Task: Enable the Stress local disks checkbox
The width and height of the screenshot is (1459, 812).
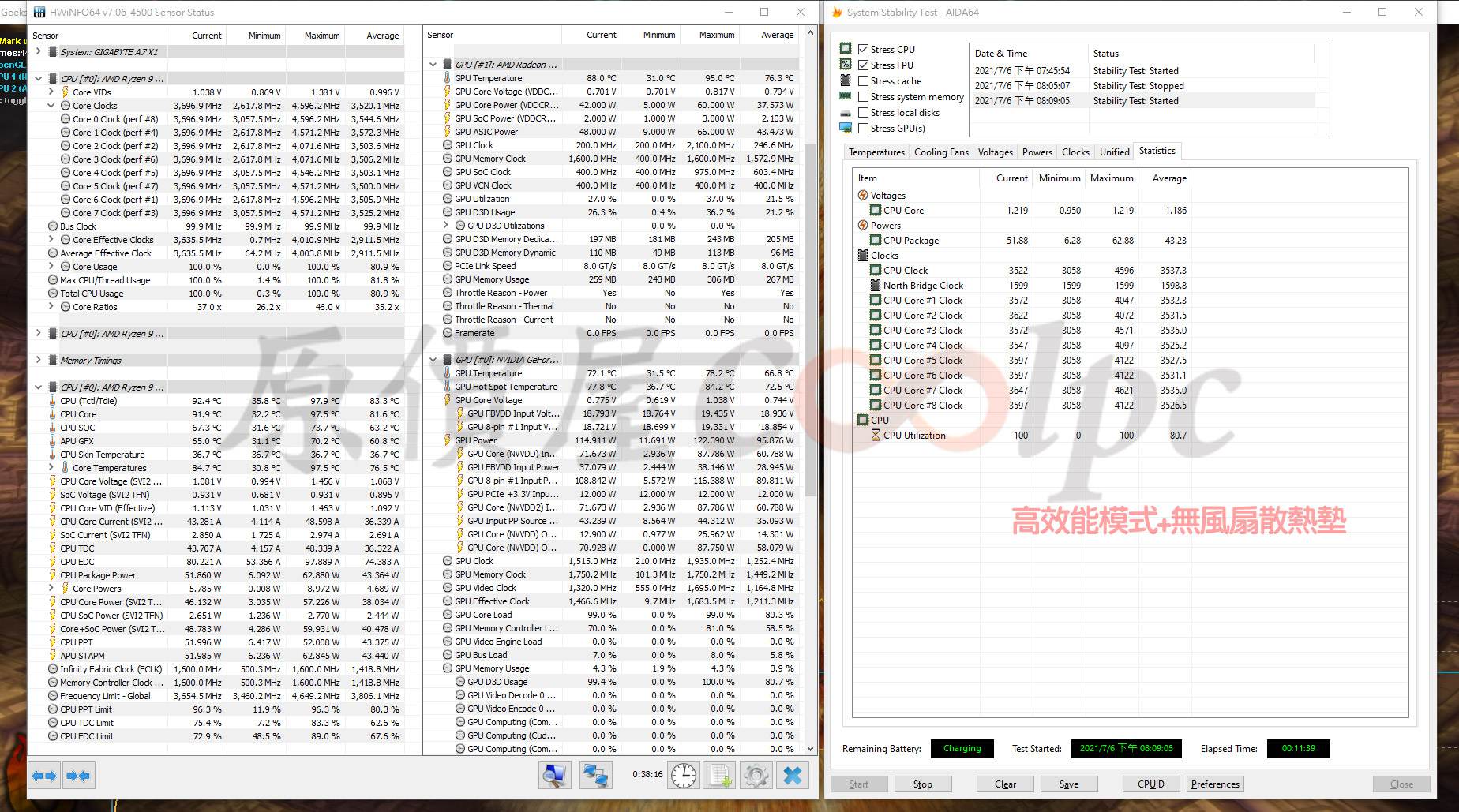Action: 863,113
